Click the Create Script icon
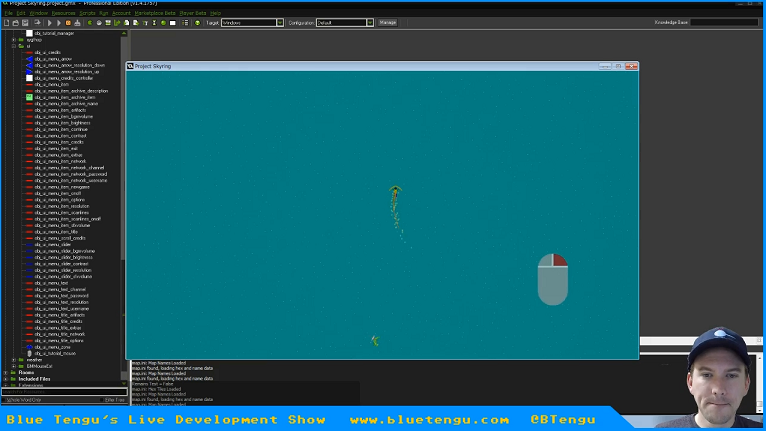 pos(127,23)
